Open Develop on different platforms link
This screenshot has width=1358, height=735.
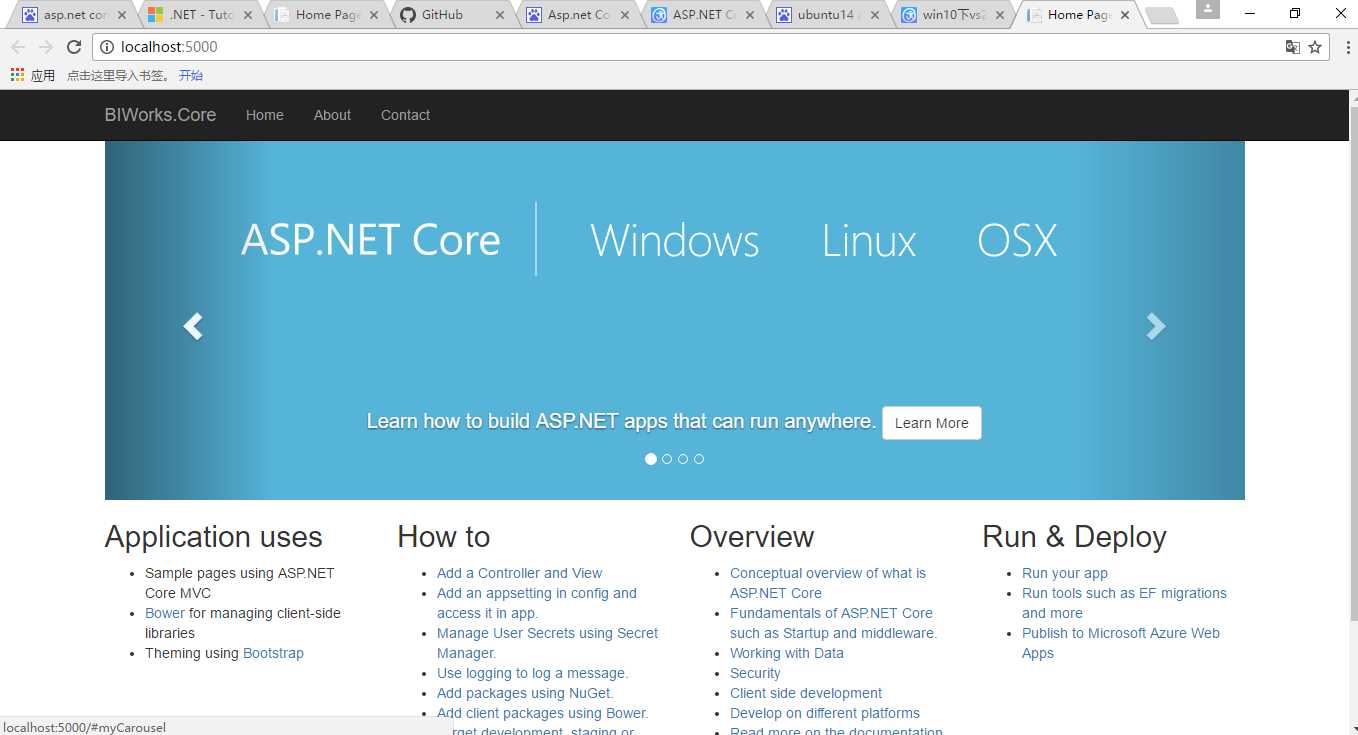pyautogui.click(x=825, y=713)
